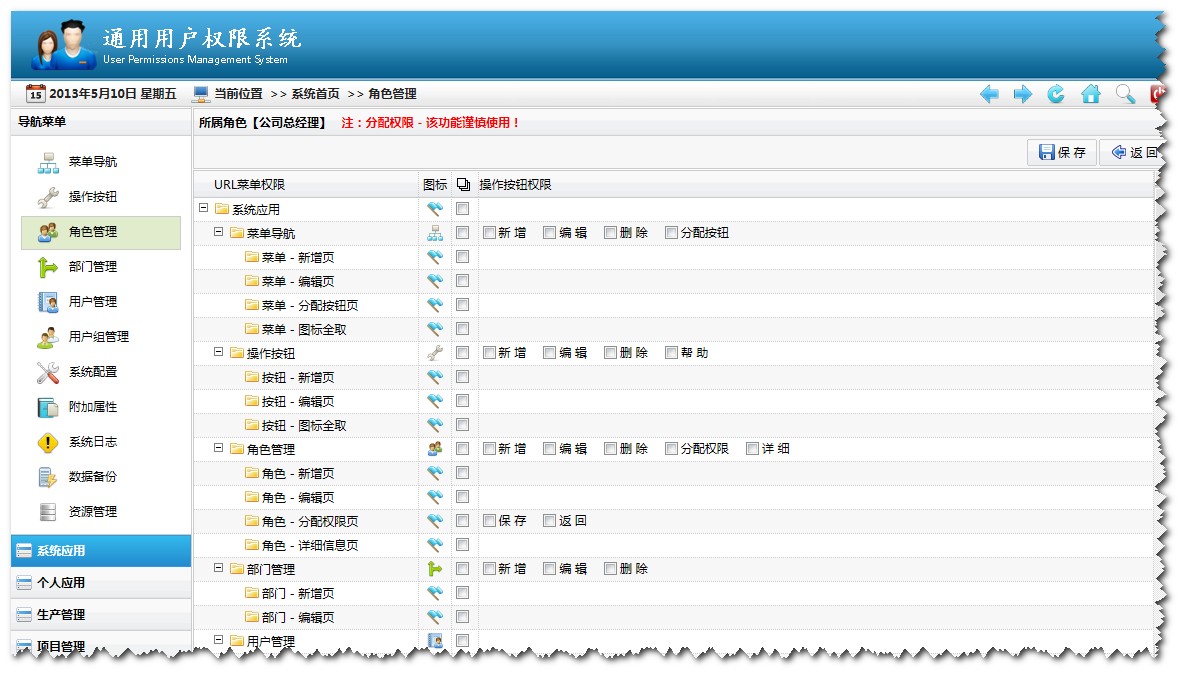Viewport: 1185px width, 676px height.
Task: Tick the 帮助 checkbox under 操作按钮
Action: 672,352
